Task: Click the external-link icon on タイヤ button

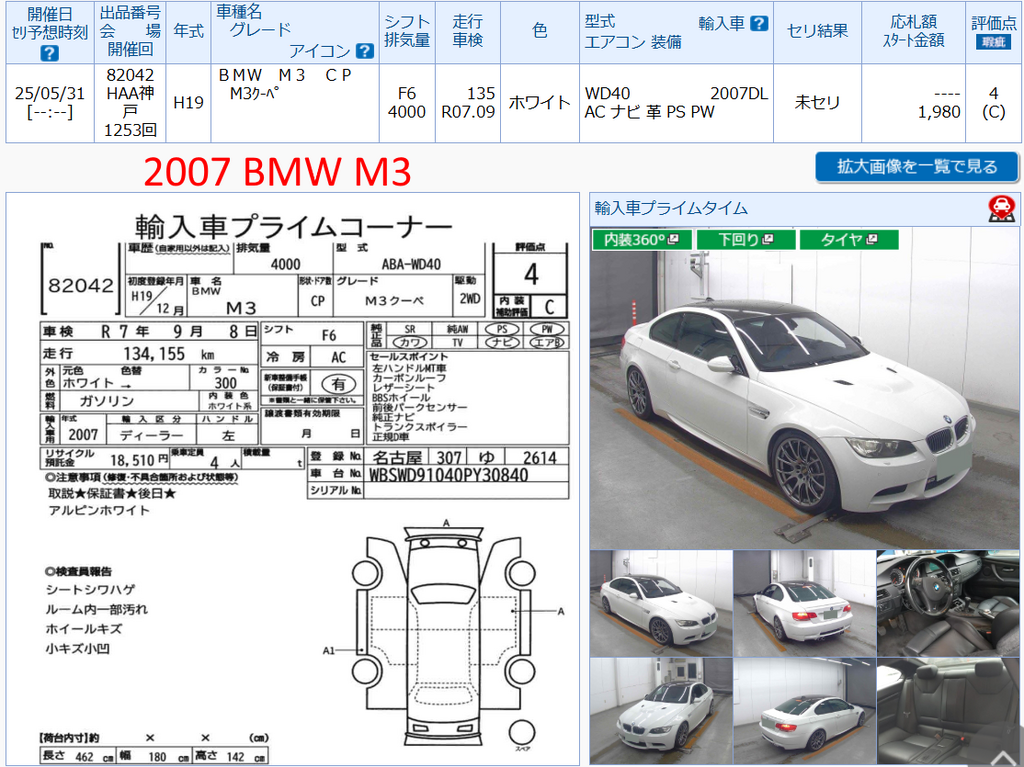Action: pyautogui.click(x=871, y=239)
